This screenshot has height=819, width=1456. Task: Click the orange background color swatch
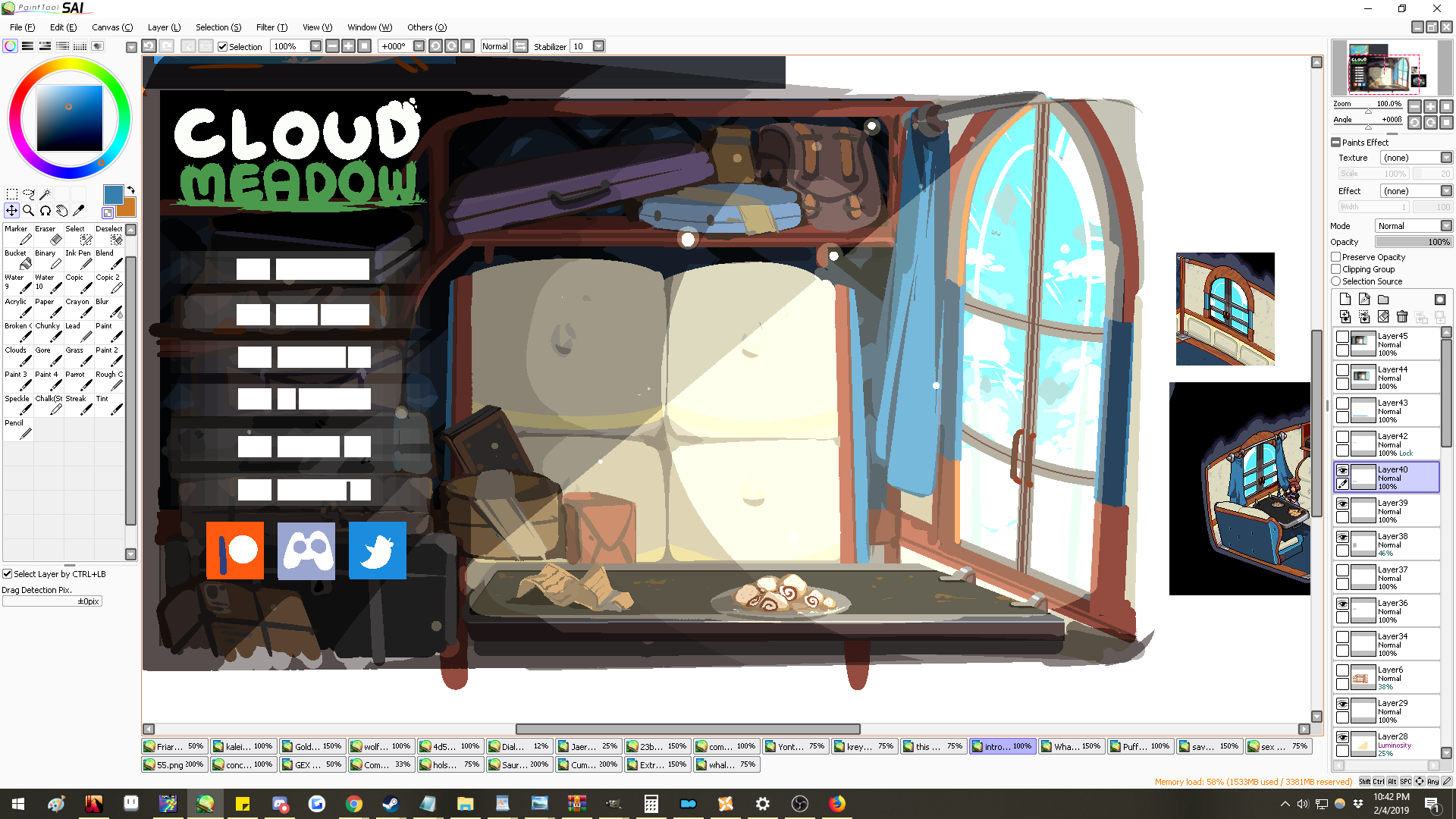127,209
